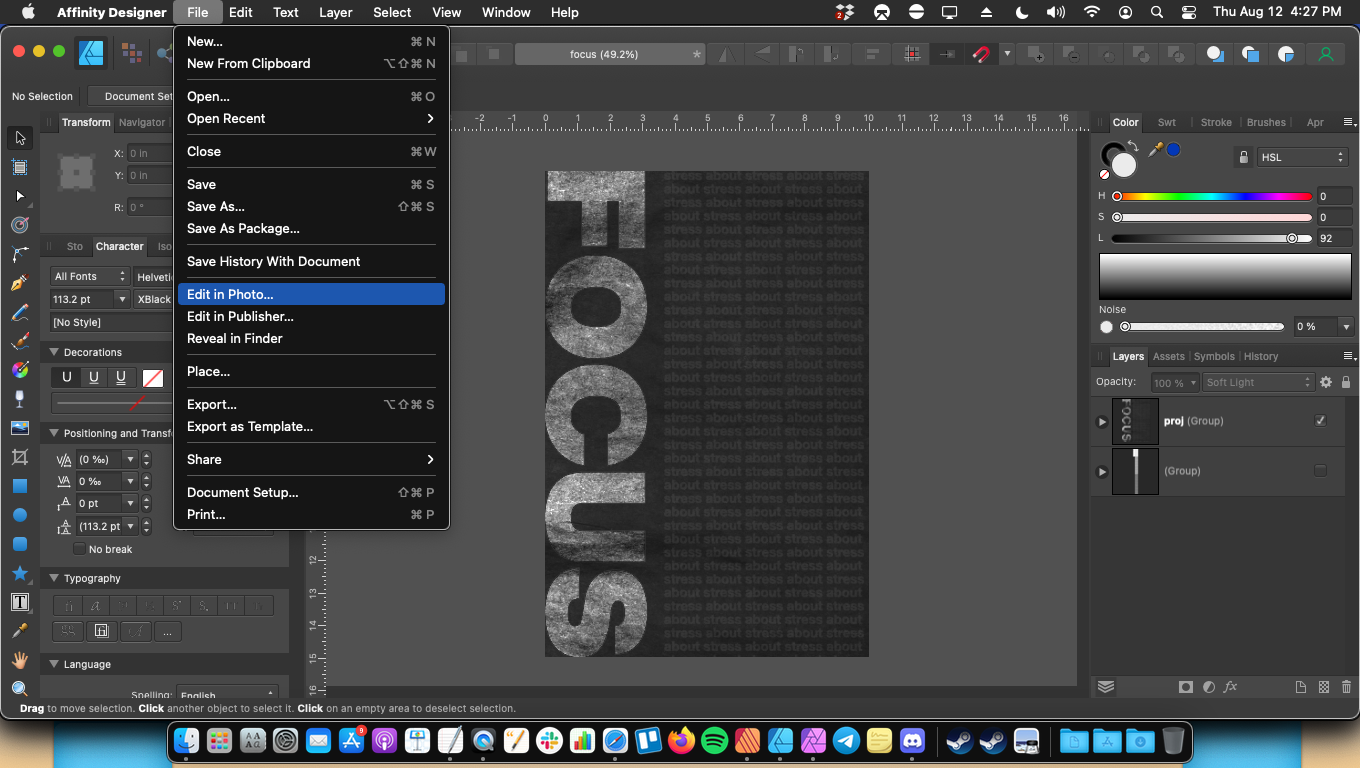Select the Pen tool

(19, 284)
